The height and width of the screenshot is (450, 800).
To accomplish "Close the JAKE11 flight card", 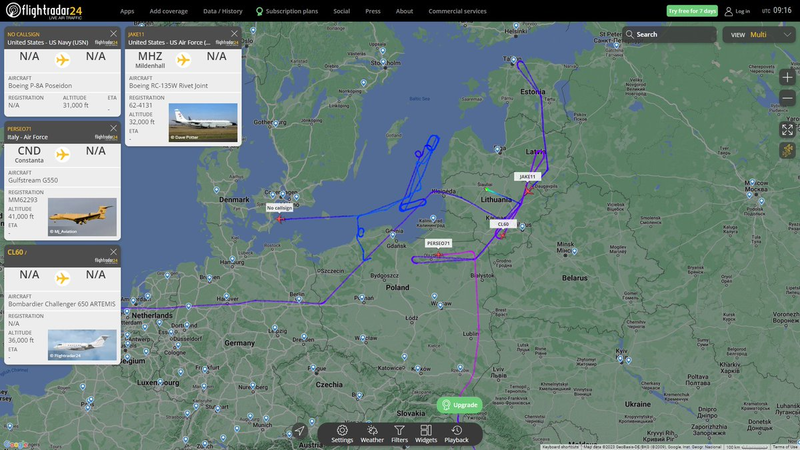I will pyautogui.click(x=234, y=34).
